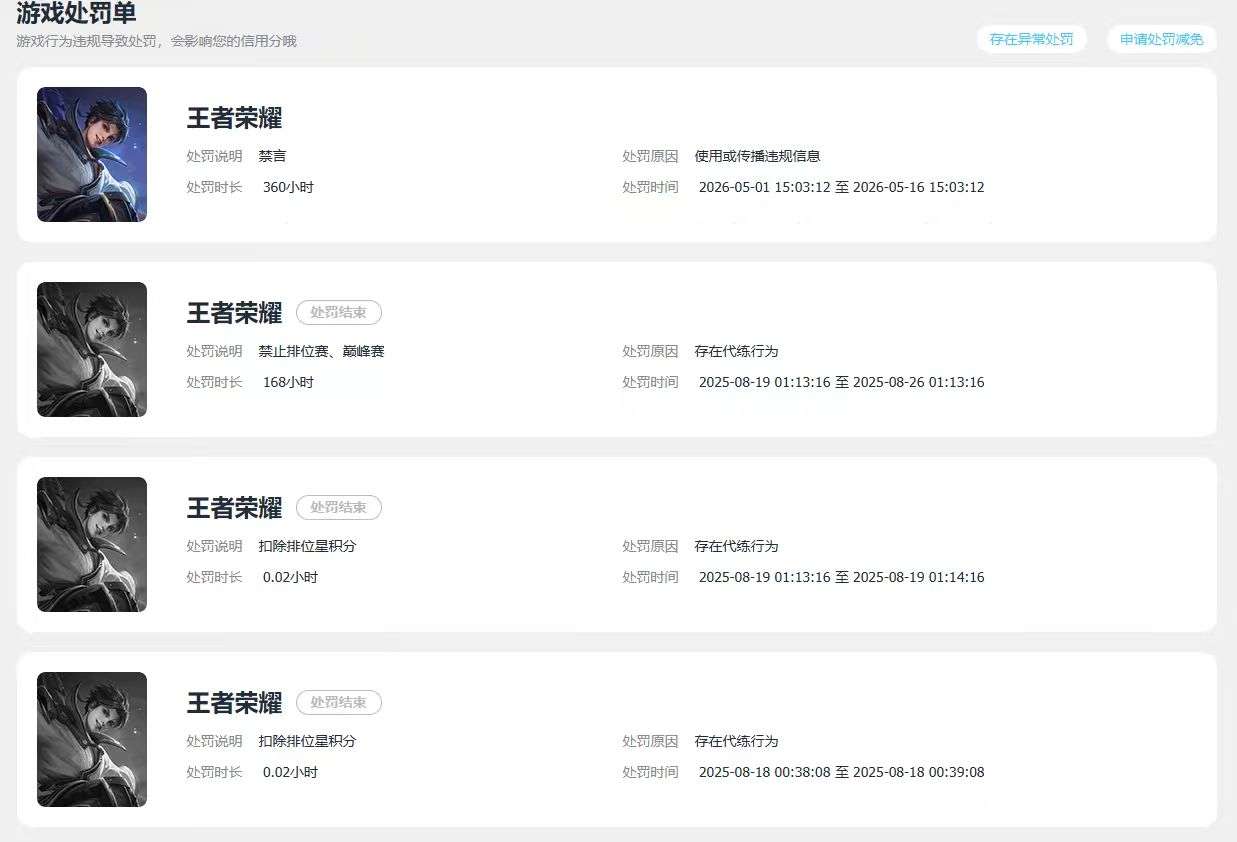Select the 禁言 punishment description
Screen dimensions: 1237x842
tap(273, 156)
